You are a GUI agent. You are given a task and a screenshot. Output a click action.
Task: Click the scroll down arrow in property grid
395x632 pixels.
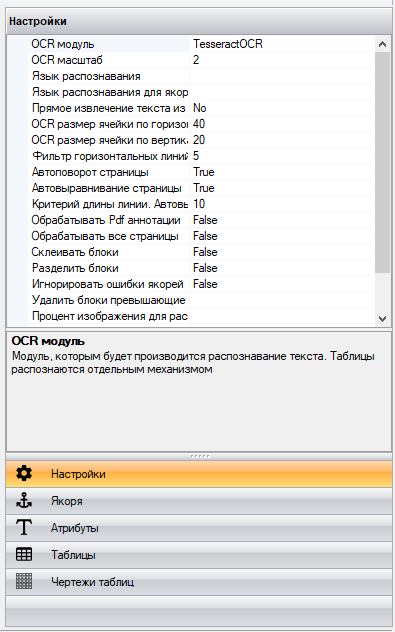pos(383,318)
